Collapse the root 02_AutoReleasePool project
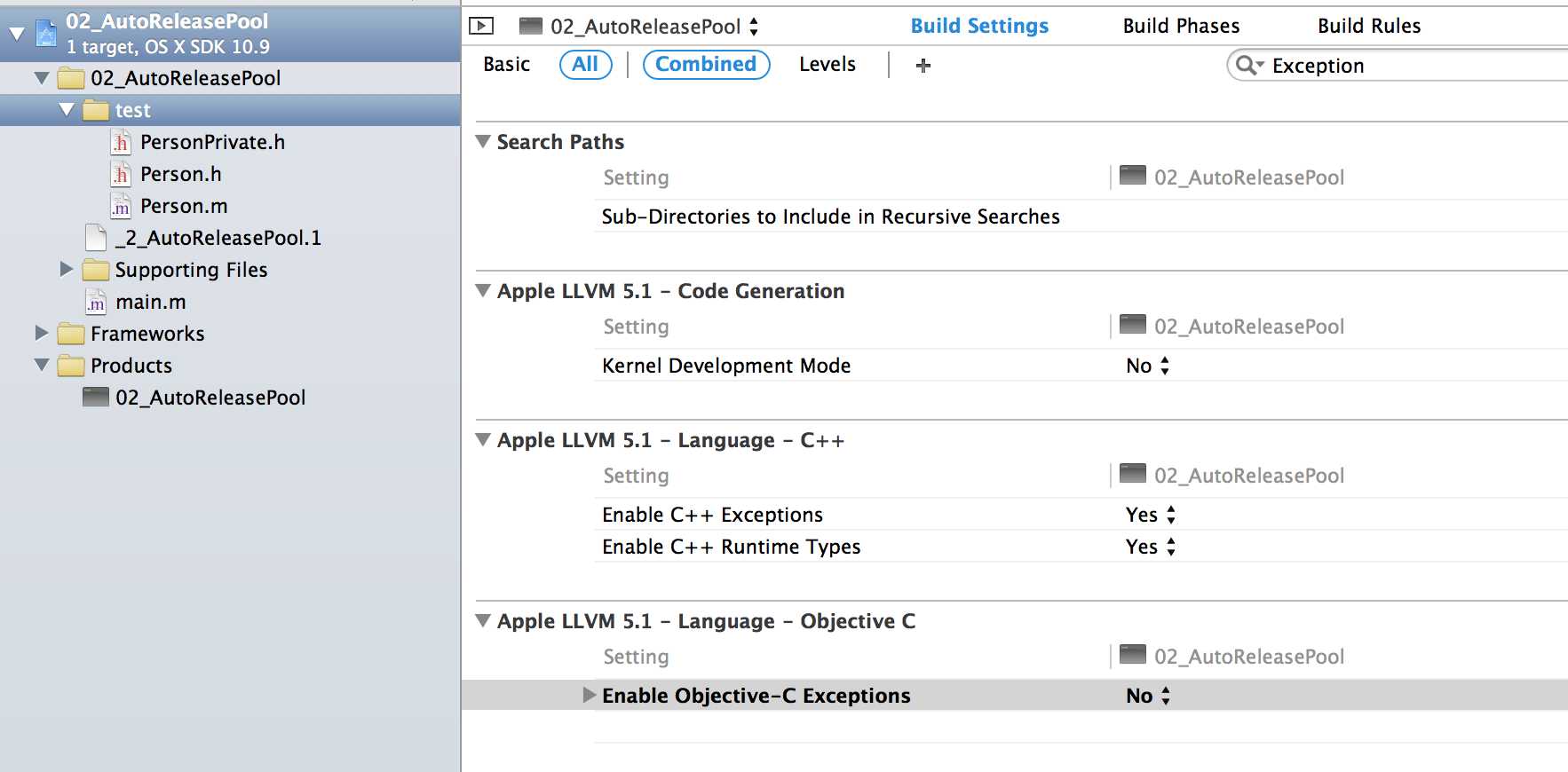Viewport: 1568px width, 772px height. [x=17, y=34]
